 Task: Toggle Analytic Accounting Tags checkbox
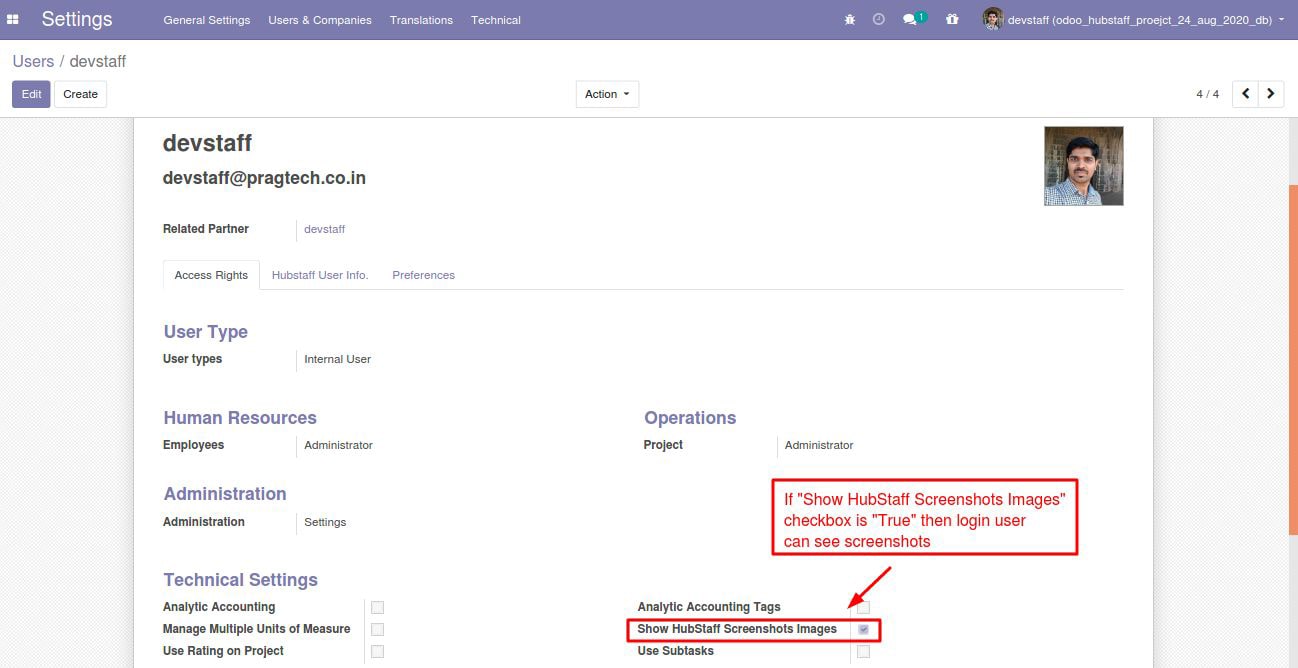(x=863, y=607)
